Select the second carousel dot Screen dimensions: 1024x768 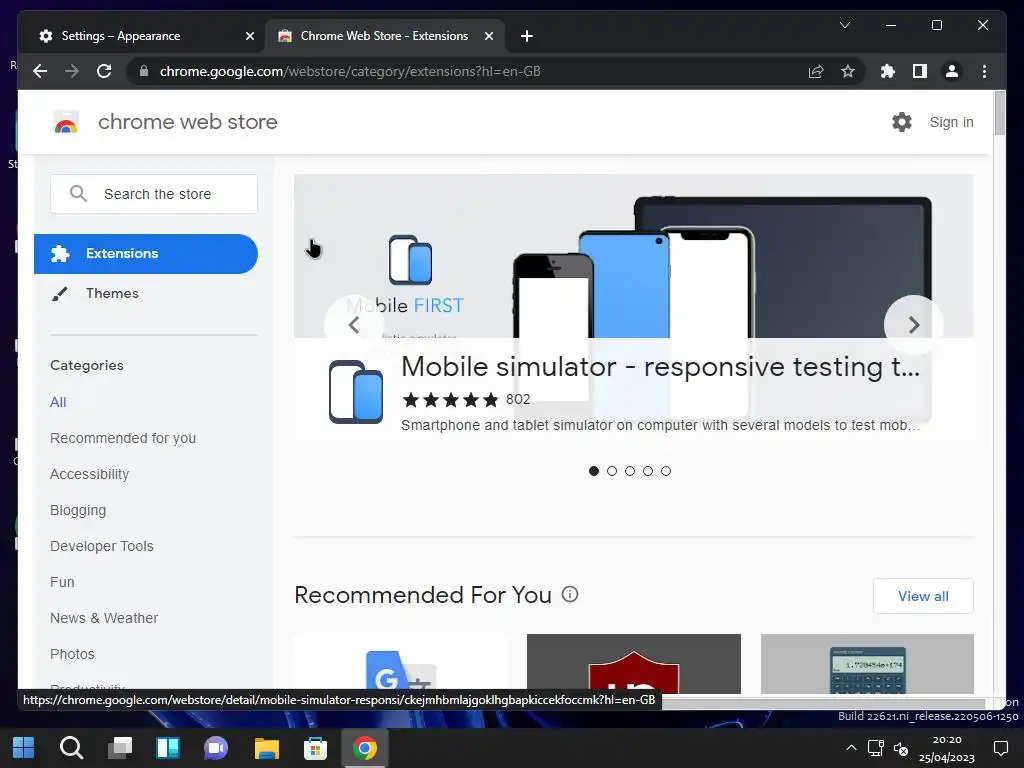[x=612, y=471]
